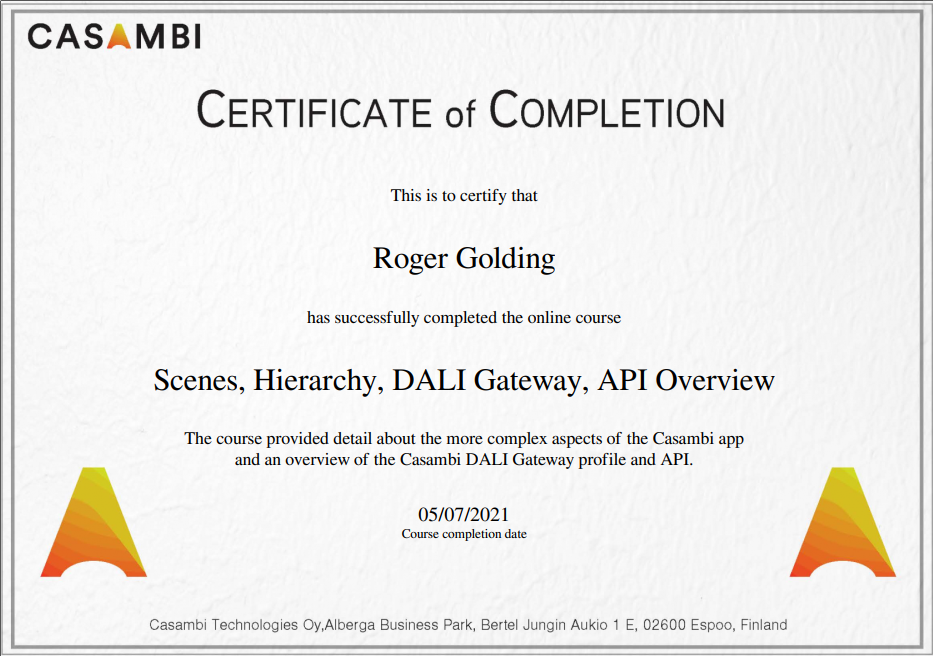
Task: Click the left orange Casambi emblem
Action: click(94, 523)
